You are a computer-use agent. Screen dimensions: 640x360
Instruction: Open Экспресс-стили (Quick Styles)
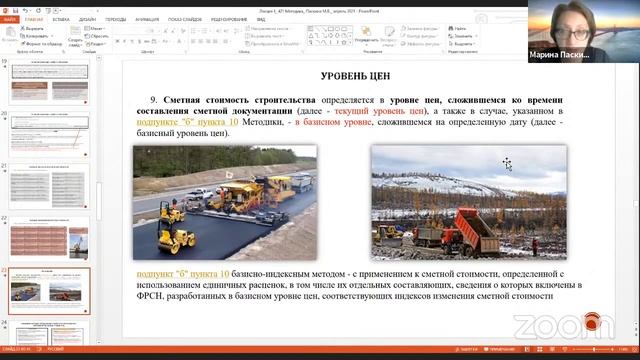(389, 35)
